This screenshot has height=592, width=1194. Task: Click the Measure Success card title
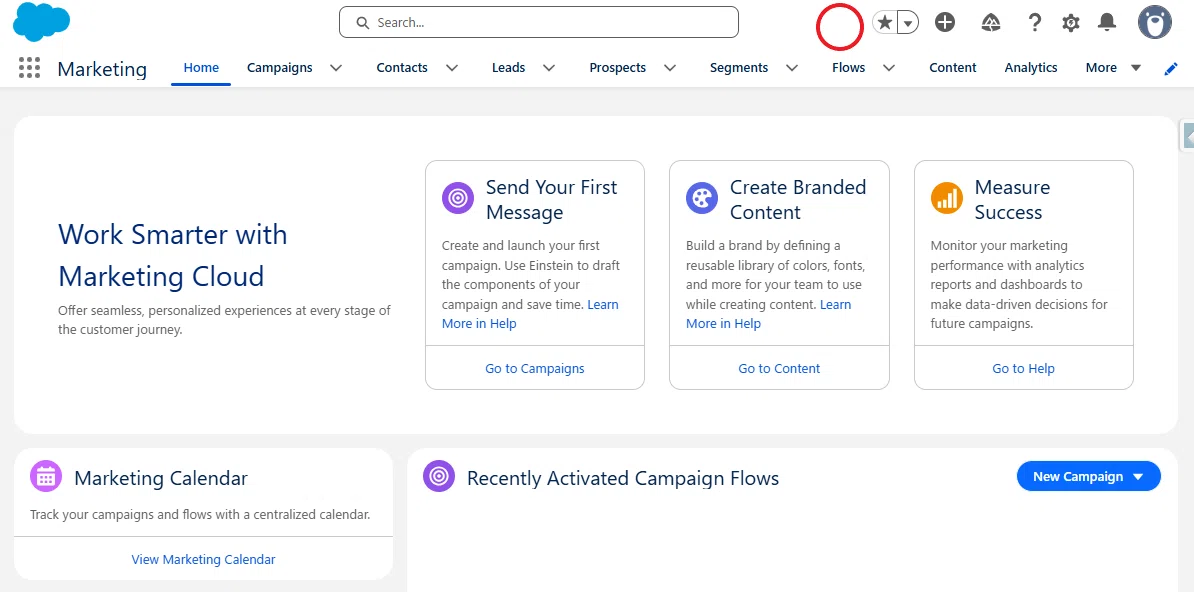pyautogui.click(x=1012, y=200)
